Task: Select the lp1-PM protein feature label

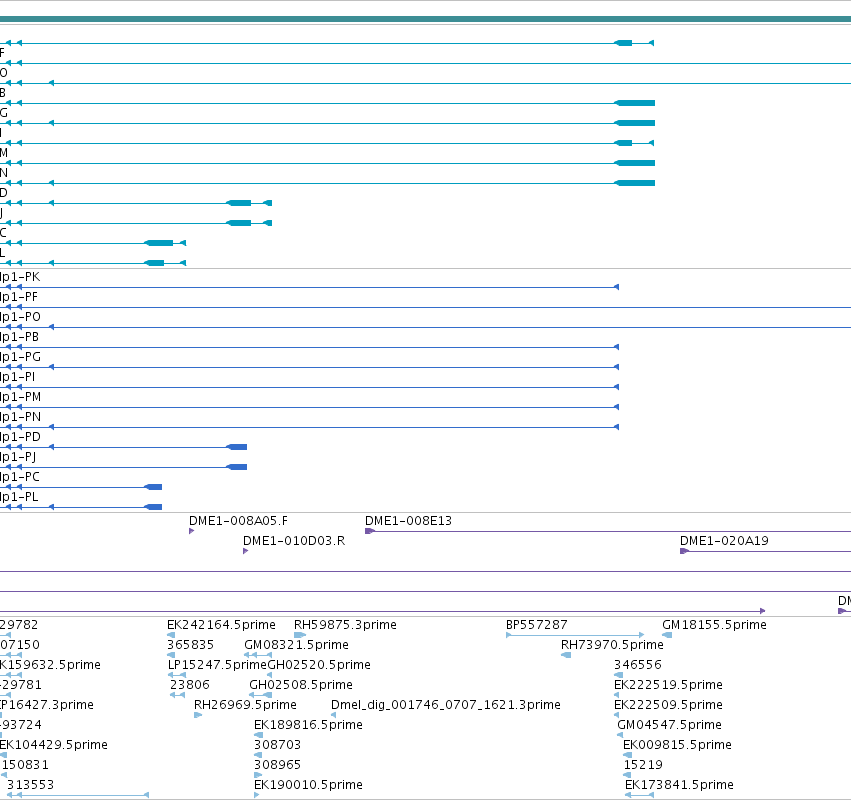Action: click(21, 397)
